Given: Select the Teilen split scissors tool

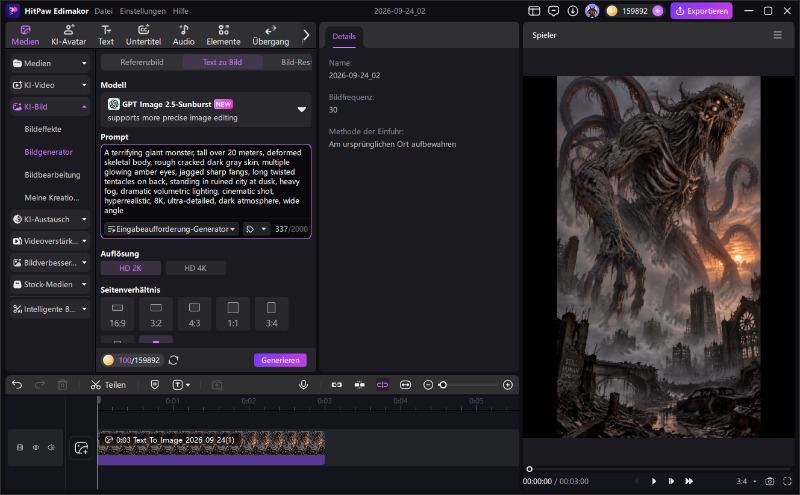Looking at the screenshot, I should click(108, 385).
